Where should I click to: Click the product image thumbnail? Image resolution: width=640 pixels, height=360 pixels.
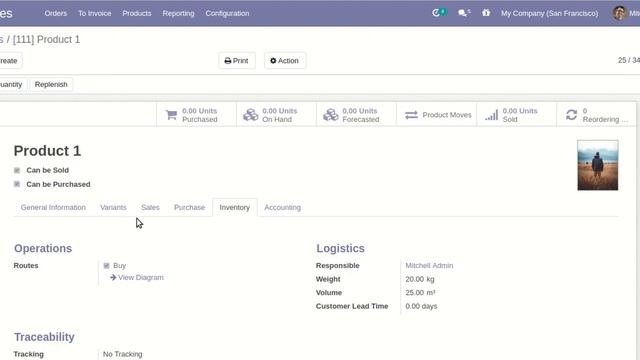pyautogui.click(x=598, y=165)
